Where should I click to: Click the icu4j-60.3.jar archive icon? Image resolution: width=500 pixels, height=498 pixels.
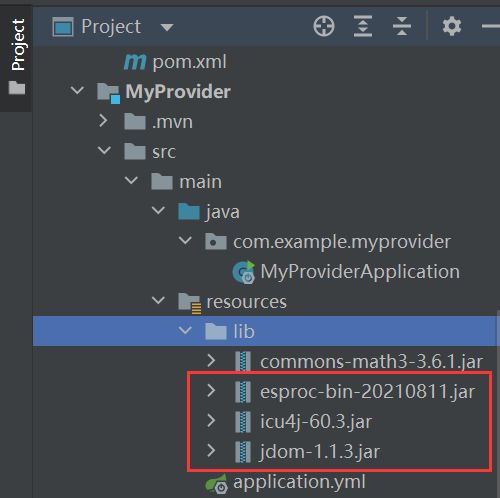pyautogui.click(x=243, y=421)
